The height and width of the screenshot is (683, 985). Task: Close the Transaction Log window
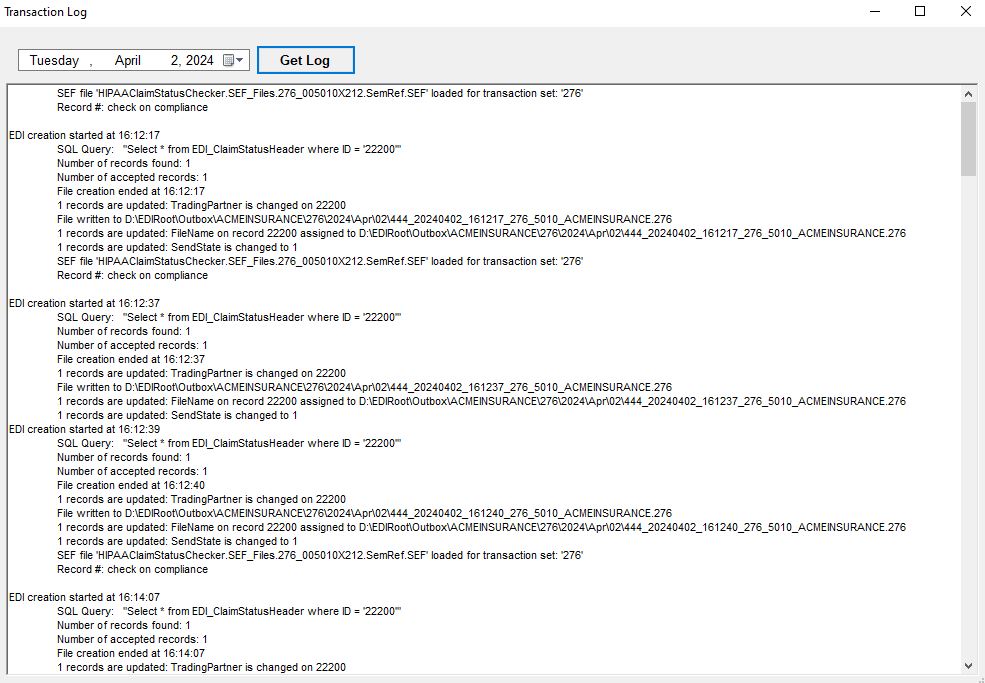tap(966, 11)
